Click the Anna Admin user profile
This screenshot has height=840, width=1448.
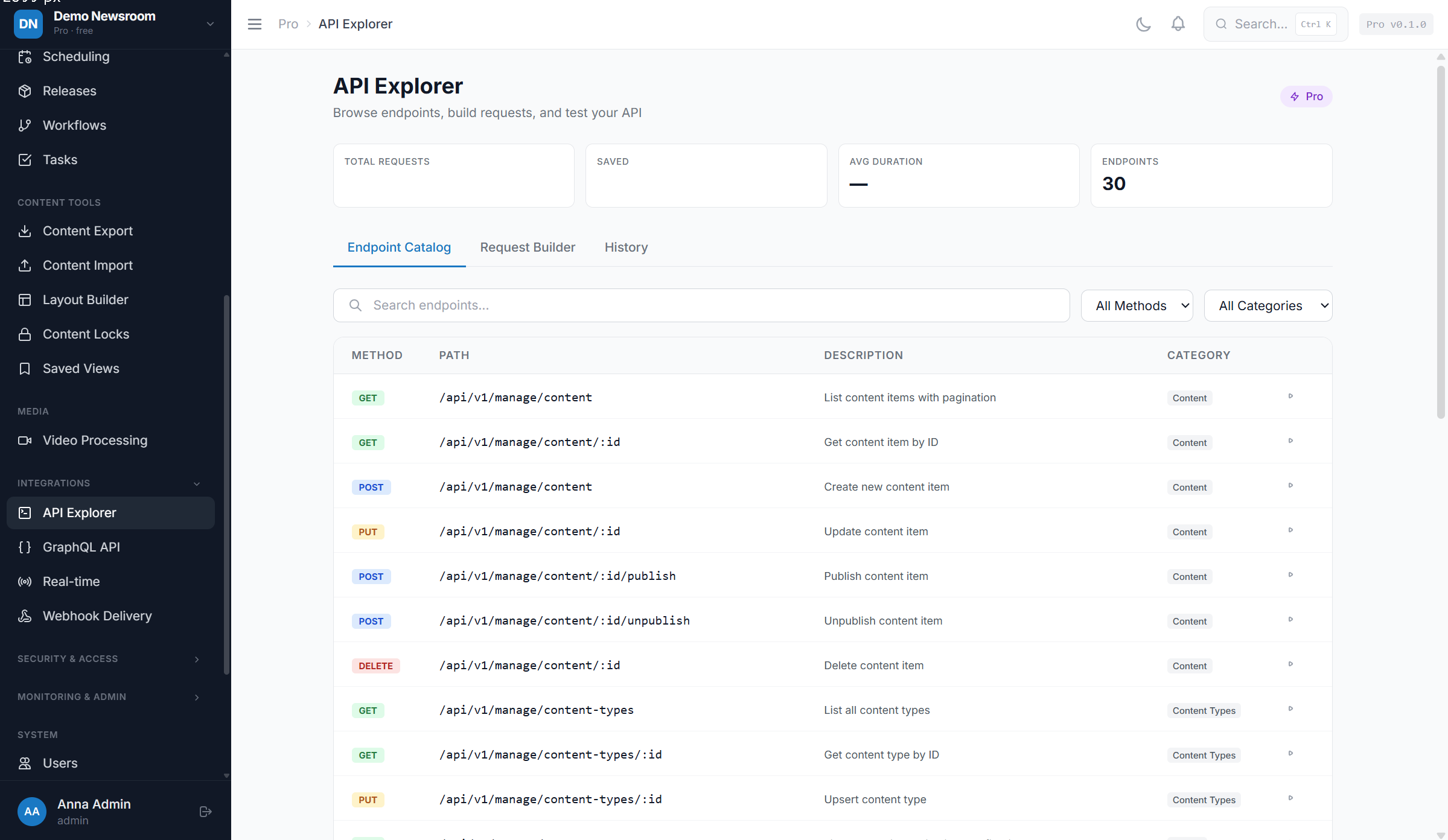point(94,812)
